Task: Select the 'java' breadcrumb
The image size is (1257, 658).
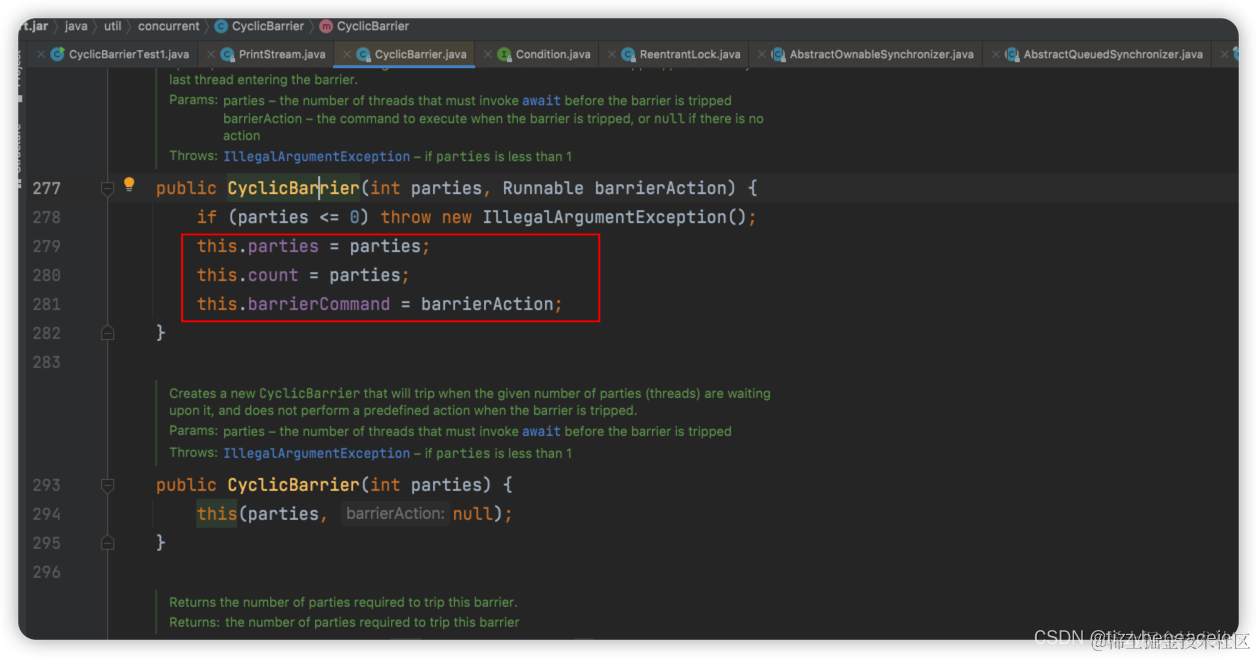Action: 76,26
